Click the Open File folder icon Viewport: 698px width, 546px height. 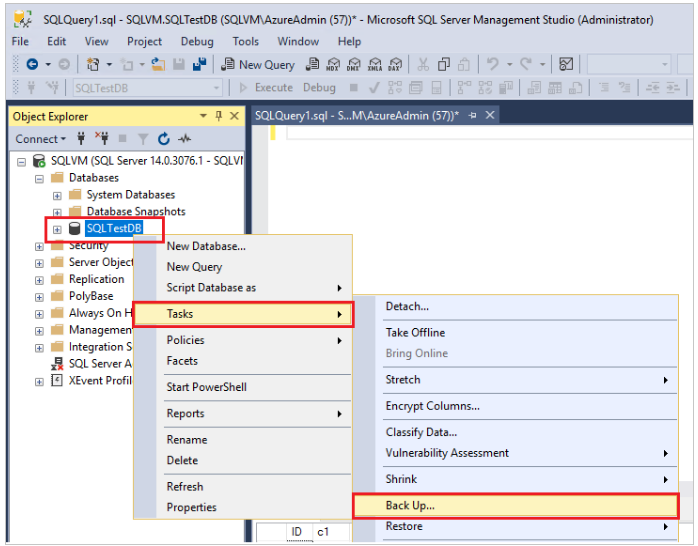pyautogui.click(x=158, y=65)
